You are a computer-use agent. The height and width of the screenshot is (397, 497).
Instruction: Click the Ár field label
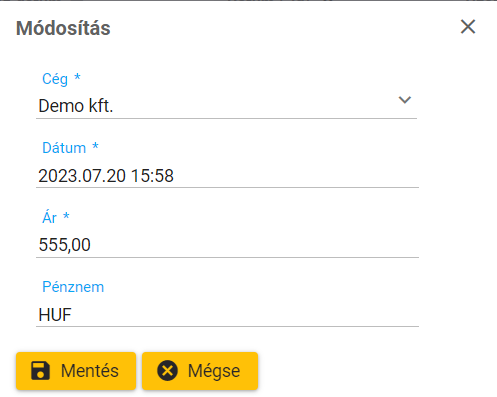[x=49, y=217]
